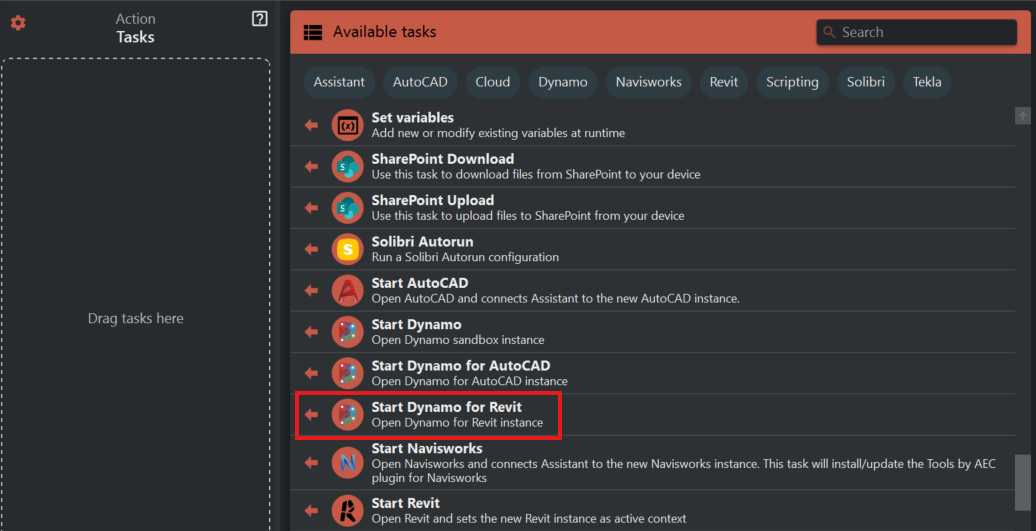1036x531 pixels.
Task: Click the Set variables task icon
Action: (x=348, y=125)
